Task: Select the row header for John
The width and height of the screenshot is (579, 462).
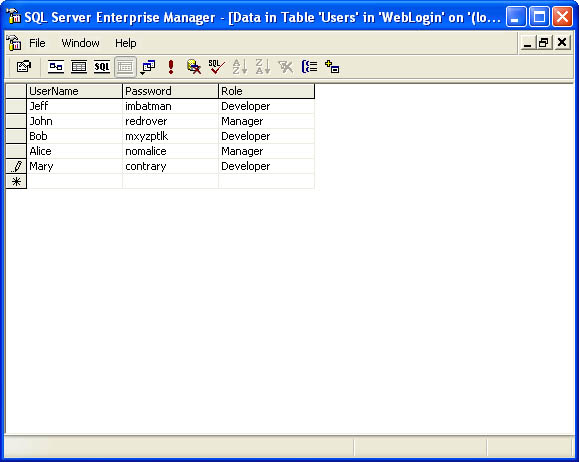Action: pyautogui.click(x=16, y=122)
